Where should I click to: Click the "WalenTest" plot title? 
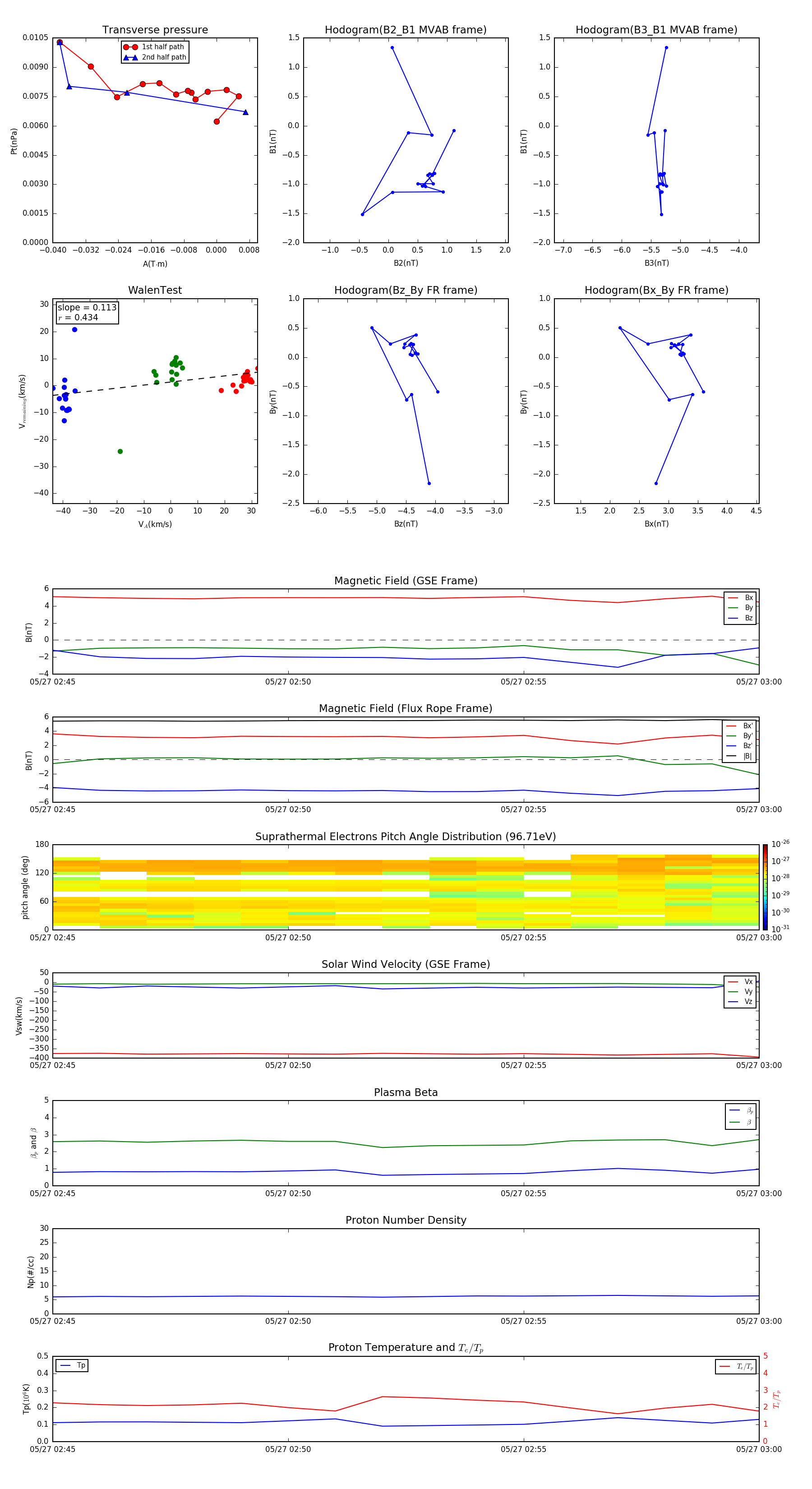tap(155, 290)
